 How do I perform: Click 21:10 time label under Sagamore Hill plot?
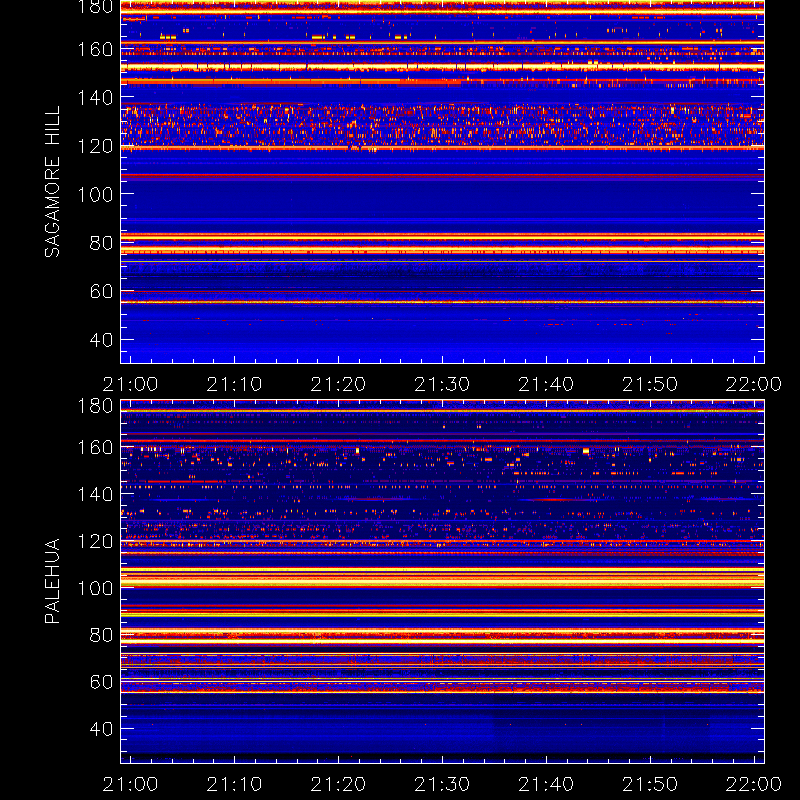point(234,384)
